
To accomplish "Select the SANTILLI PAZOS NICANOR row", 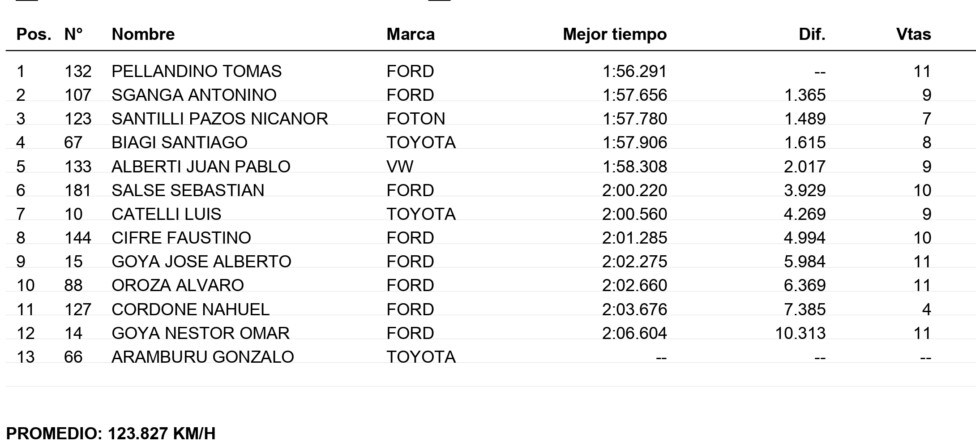I will (x=488, y=119).
